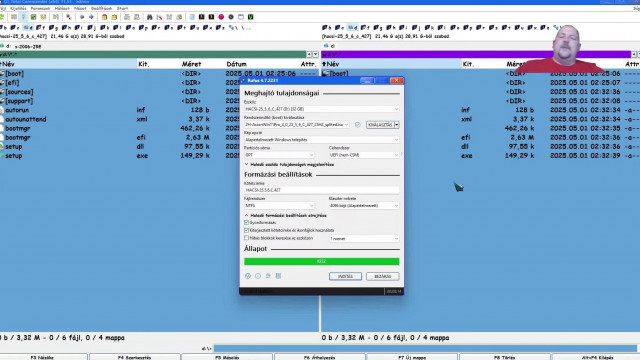Select drive g in right drive bar
The height and width of the screenshot is (360, 640).
point(378,28)
